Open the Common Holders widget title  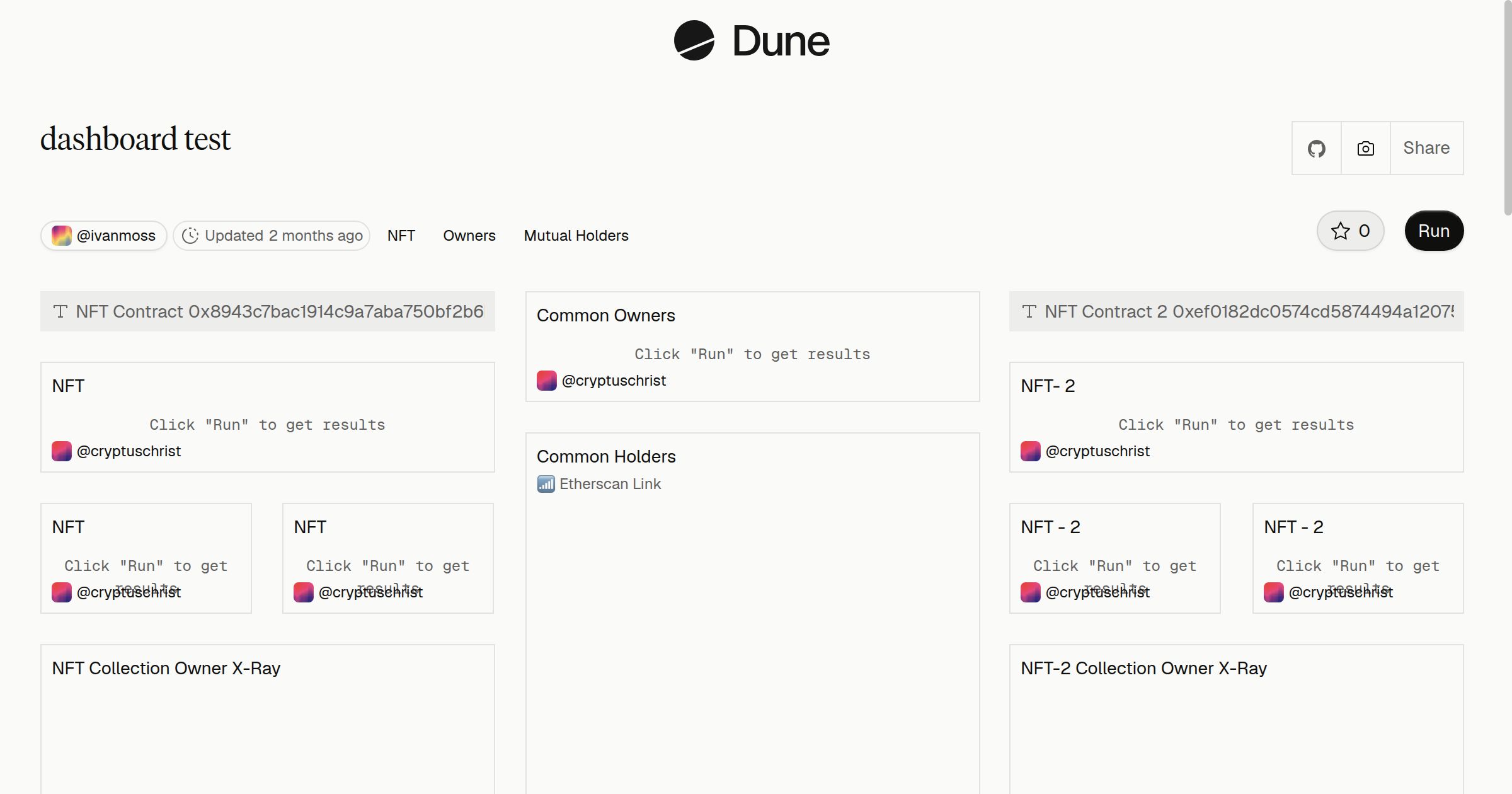(606, 457)
